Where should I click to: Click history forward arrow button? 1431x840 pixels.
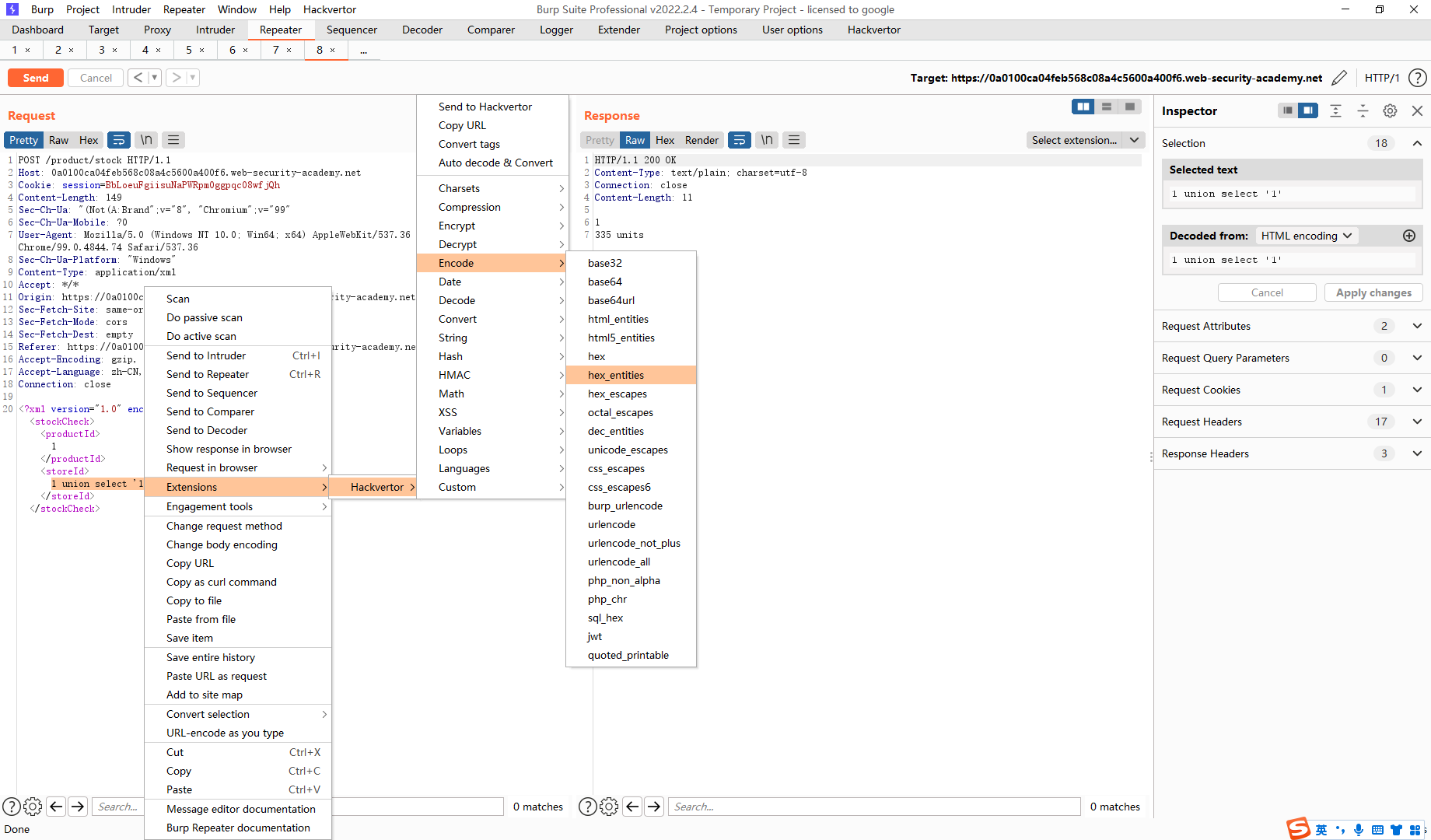177,78
